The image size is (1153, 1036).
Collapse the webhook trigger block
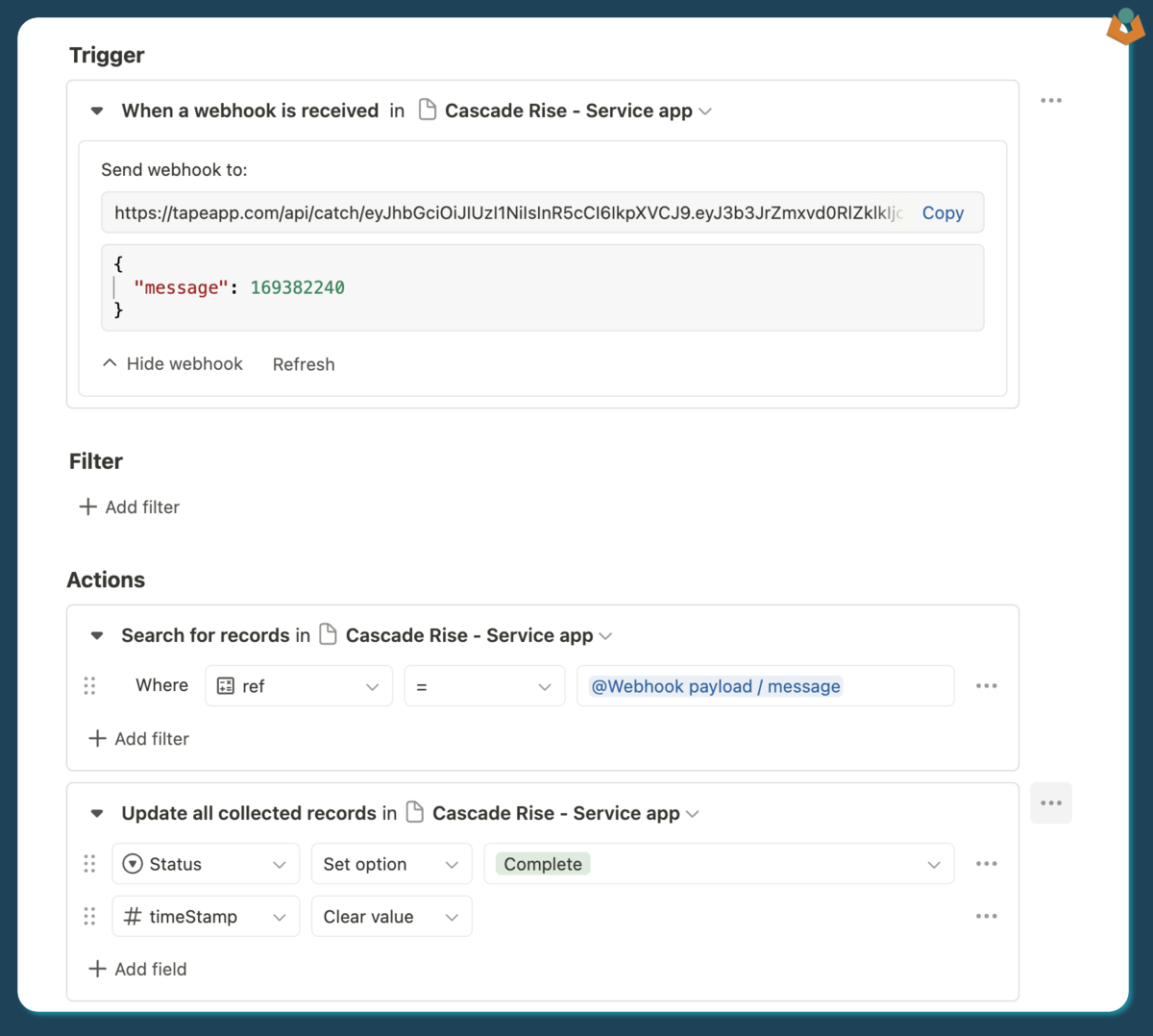(x=97, y=111)
